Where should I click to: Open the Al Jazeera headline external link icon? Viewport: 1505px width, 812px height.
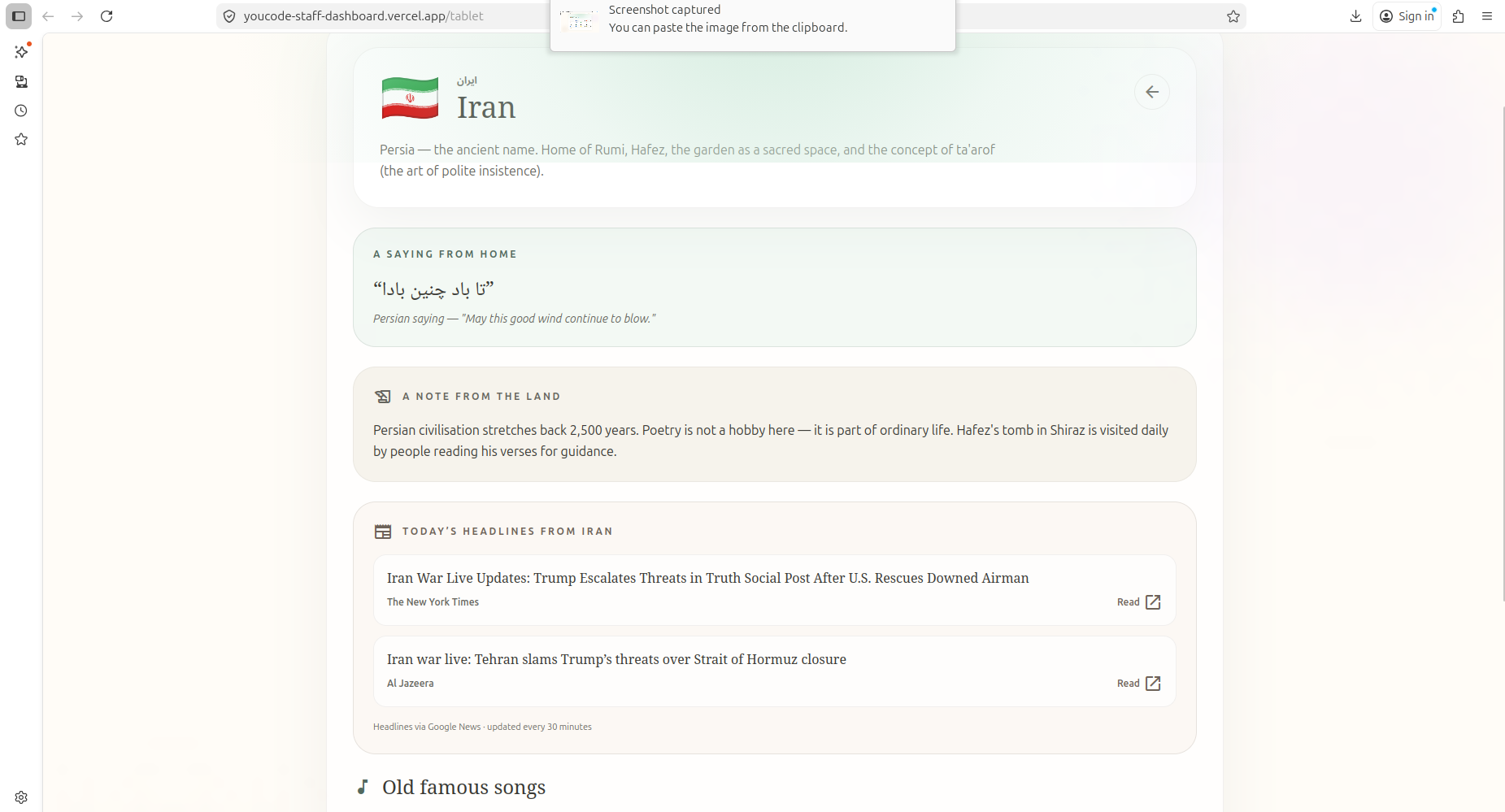pyautogui.click(x=1153, y=684)
